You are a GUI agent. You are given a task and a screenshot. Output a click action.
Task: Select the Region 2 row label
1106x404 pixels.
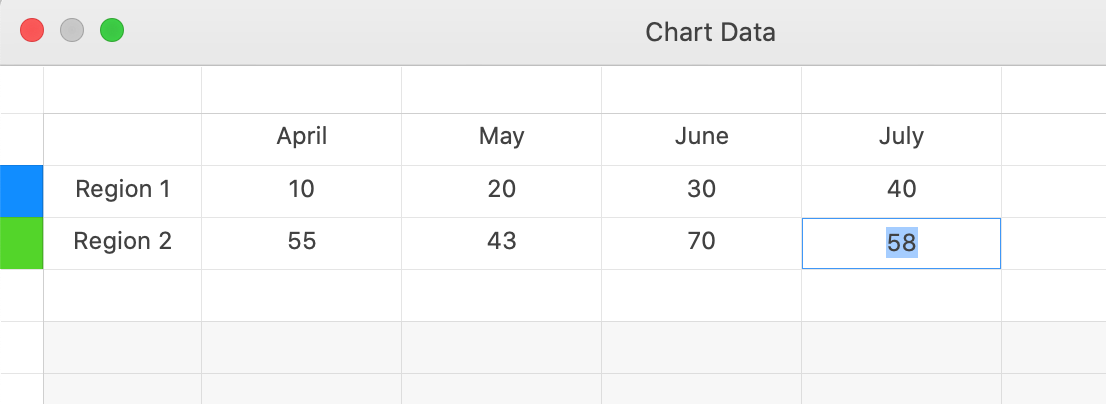pyautogui.click(x=123, y=241)
